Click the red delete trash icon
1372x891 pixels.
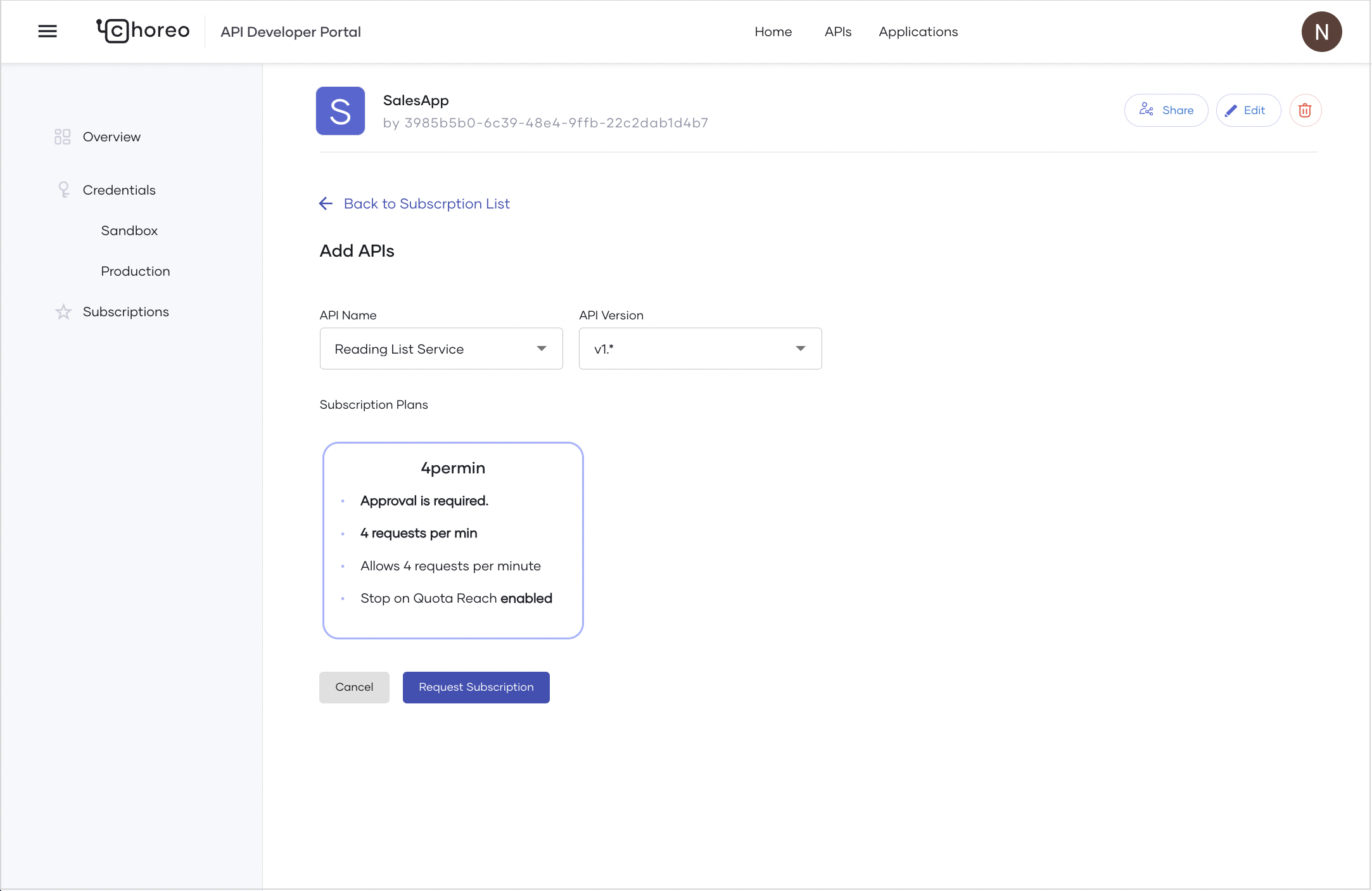point(1305,110)
